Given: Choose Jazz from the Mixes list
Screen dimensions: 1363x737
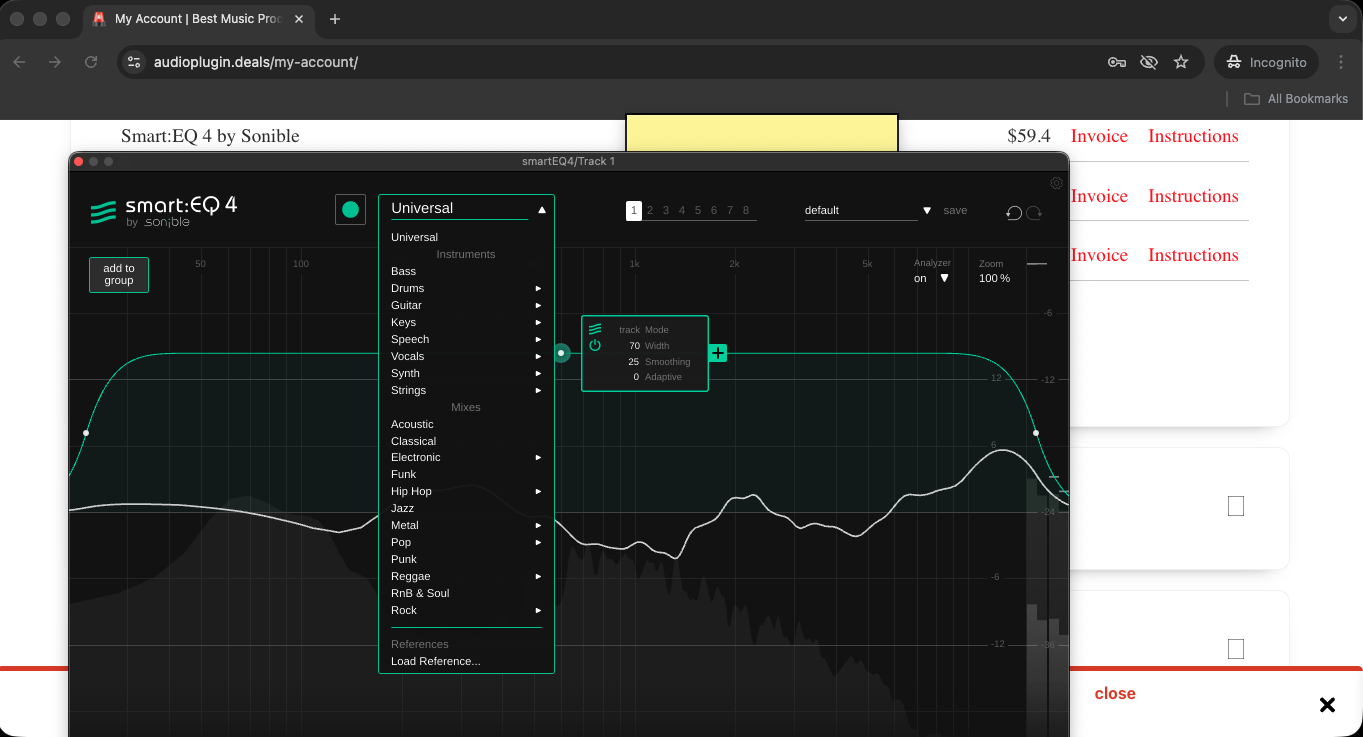Looking at the screenshot, I should point(402,508).
